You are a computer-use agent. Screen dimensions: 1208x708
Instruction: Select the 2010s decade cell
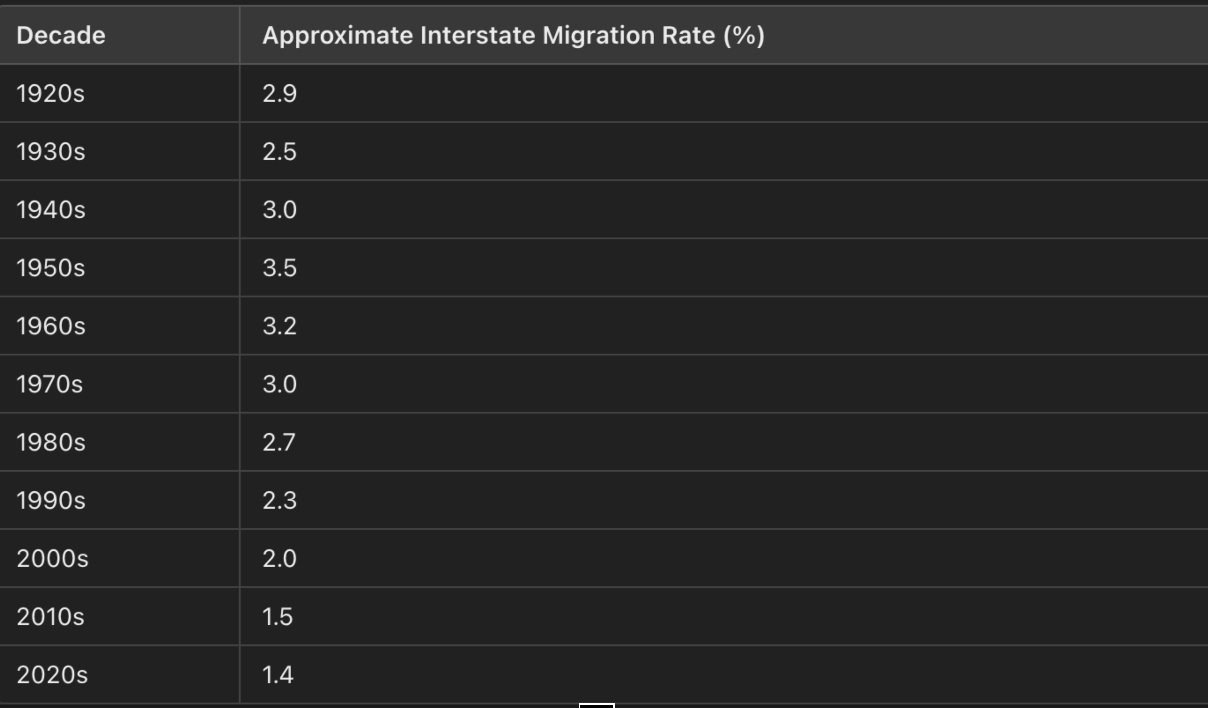[x=51, y=617]
